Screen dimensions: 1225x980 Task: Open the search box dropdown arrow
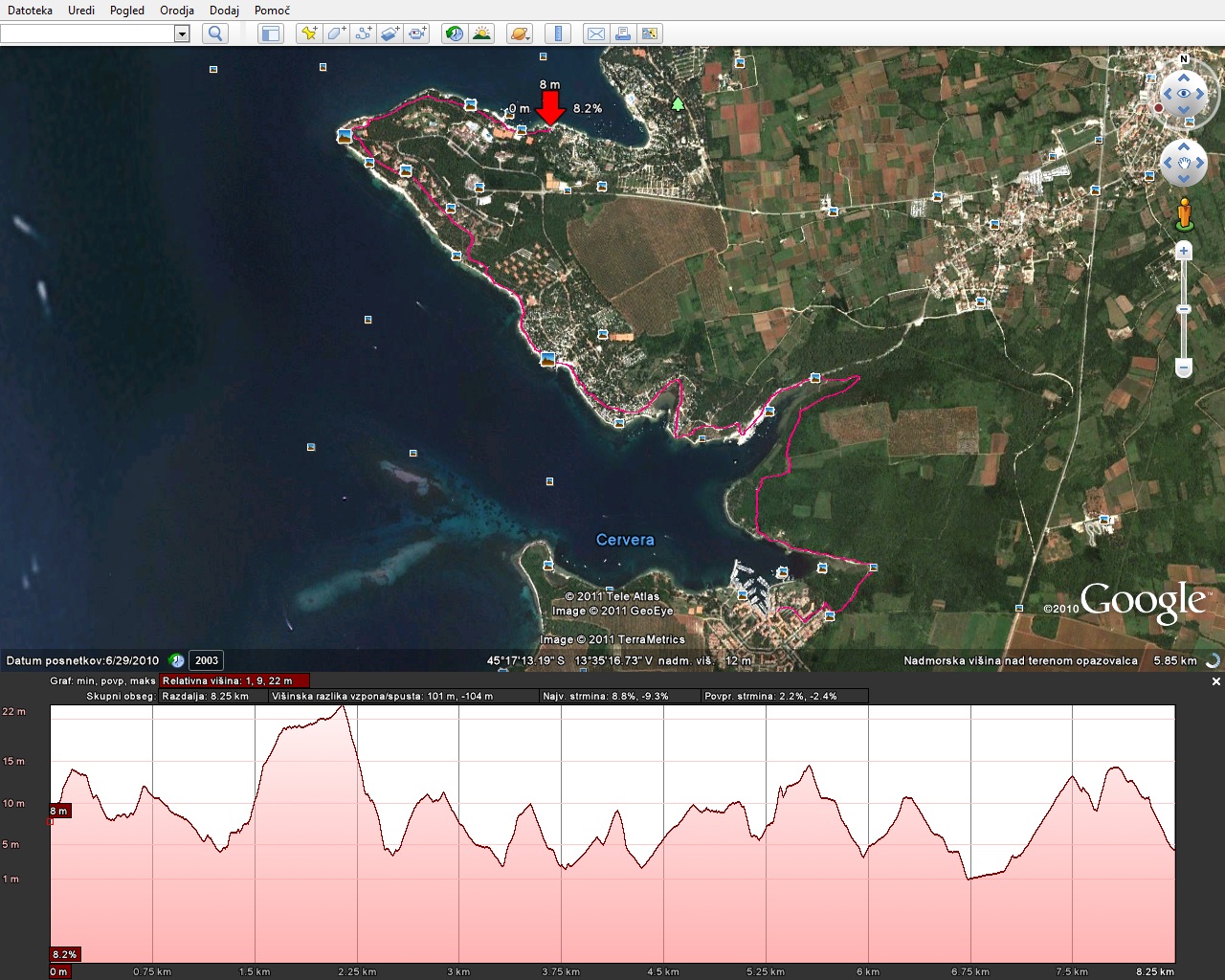(x=182, y=33)
